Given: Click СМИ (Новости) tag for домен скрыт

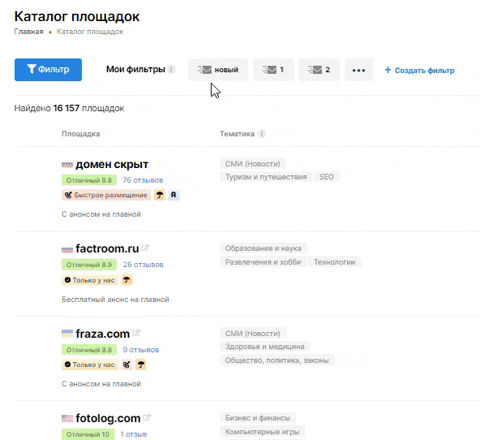Looking at the screenshot, I should [x=253, y=164].
